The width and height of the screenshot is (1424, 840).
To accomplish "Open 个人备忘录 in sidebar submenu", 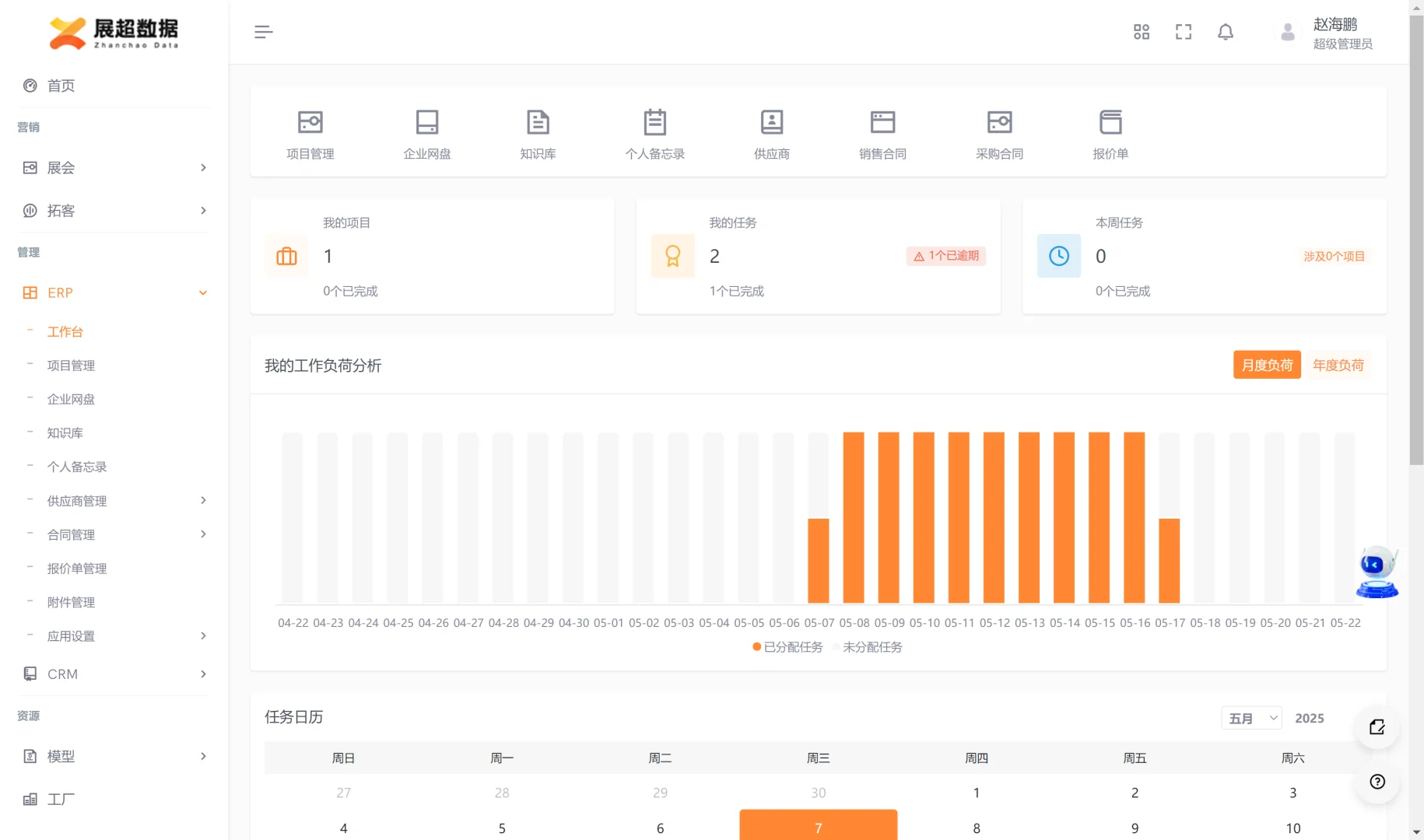I will (x=77, y=467).
